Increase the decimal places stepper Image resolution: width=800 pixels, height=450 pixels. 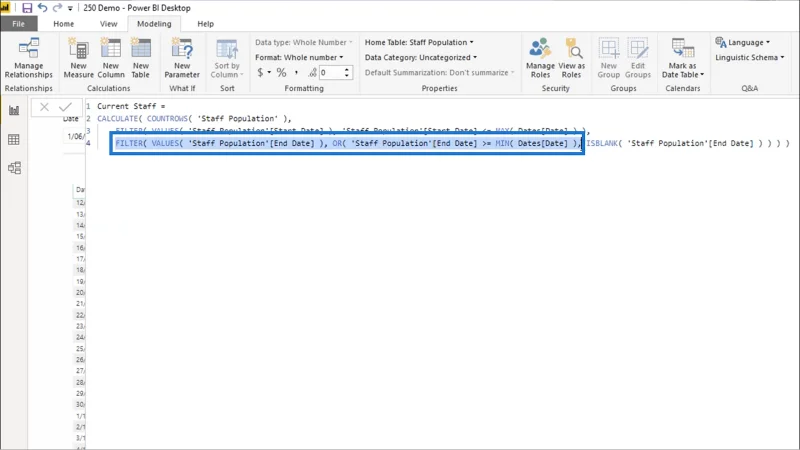pos(347,69)
